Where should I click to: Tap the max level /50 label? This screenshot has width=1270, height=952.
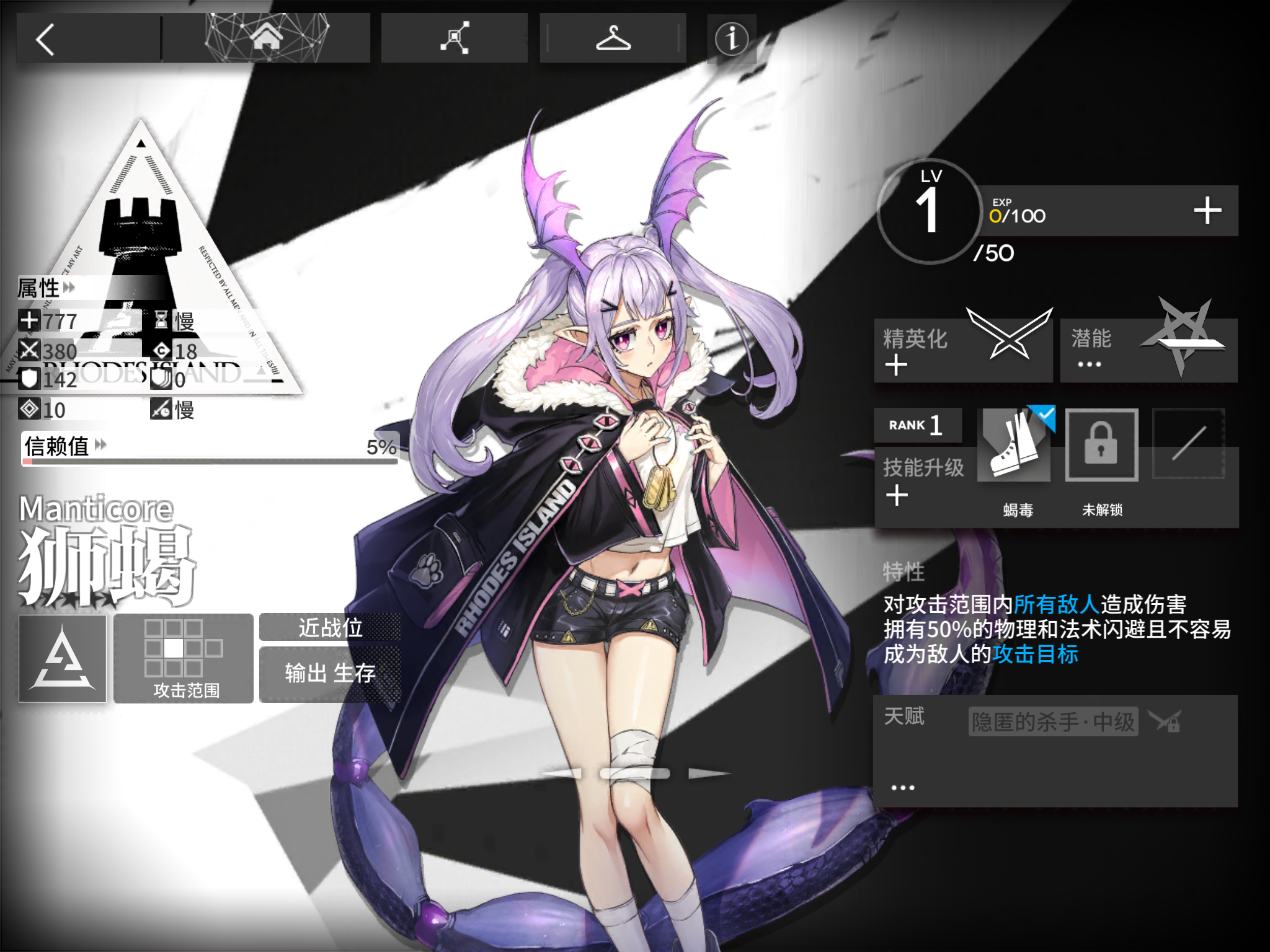pyautogui.click(x=993, y=253)
